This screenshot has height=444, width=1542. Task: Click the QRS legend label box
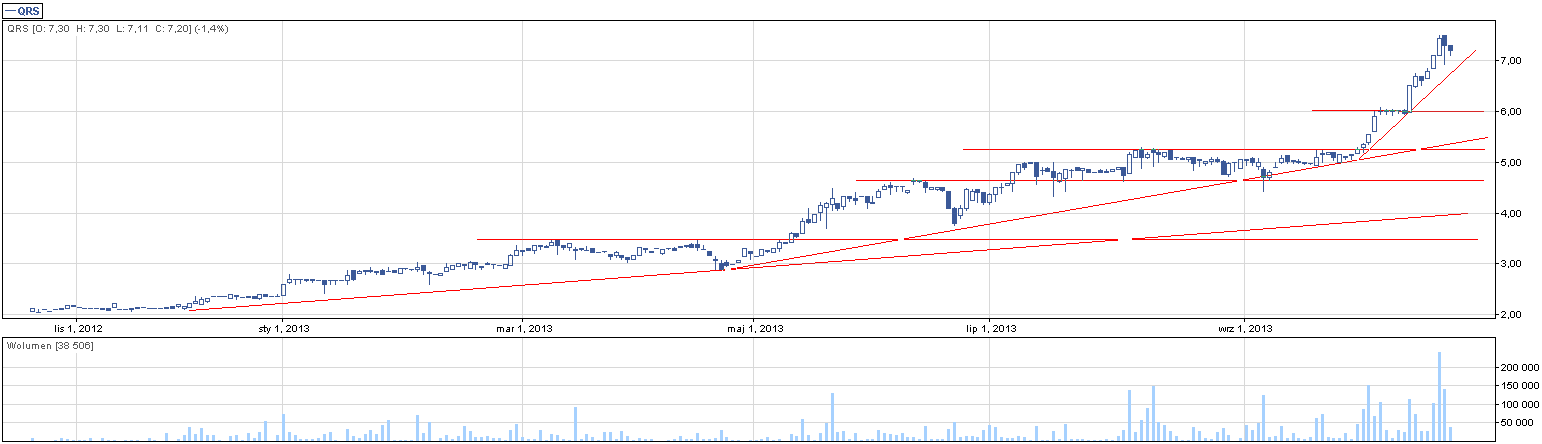[20, 10]
